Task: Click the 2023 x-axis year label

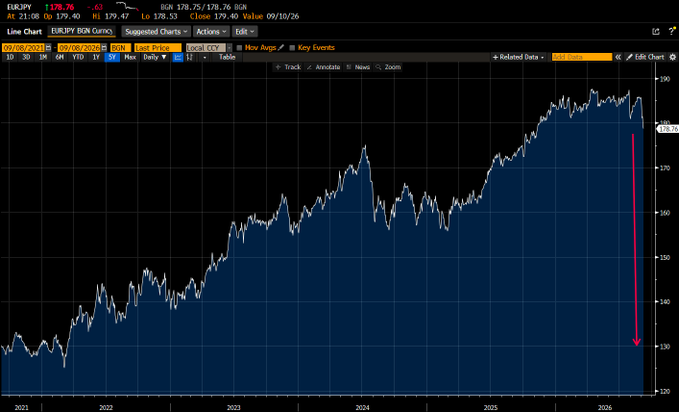Action: click(233, 408)
